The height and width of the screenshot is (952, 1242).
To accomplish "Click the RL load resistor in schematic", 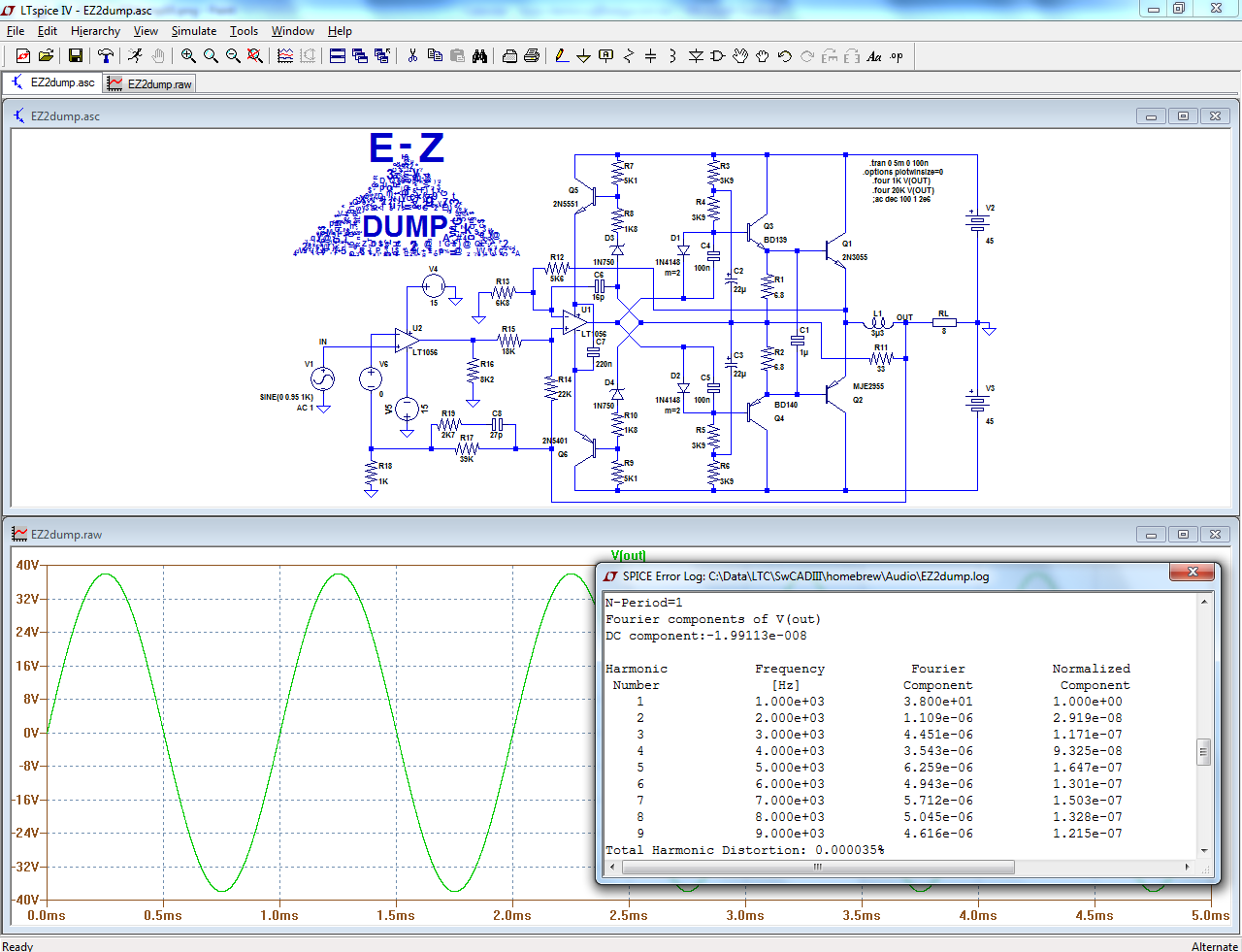I will pyautogui.click(x=944, y=322).
